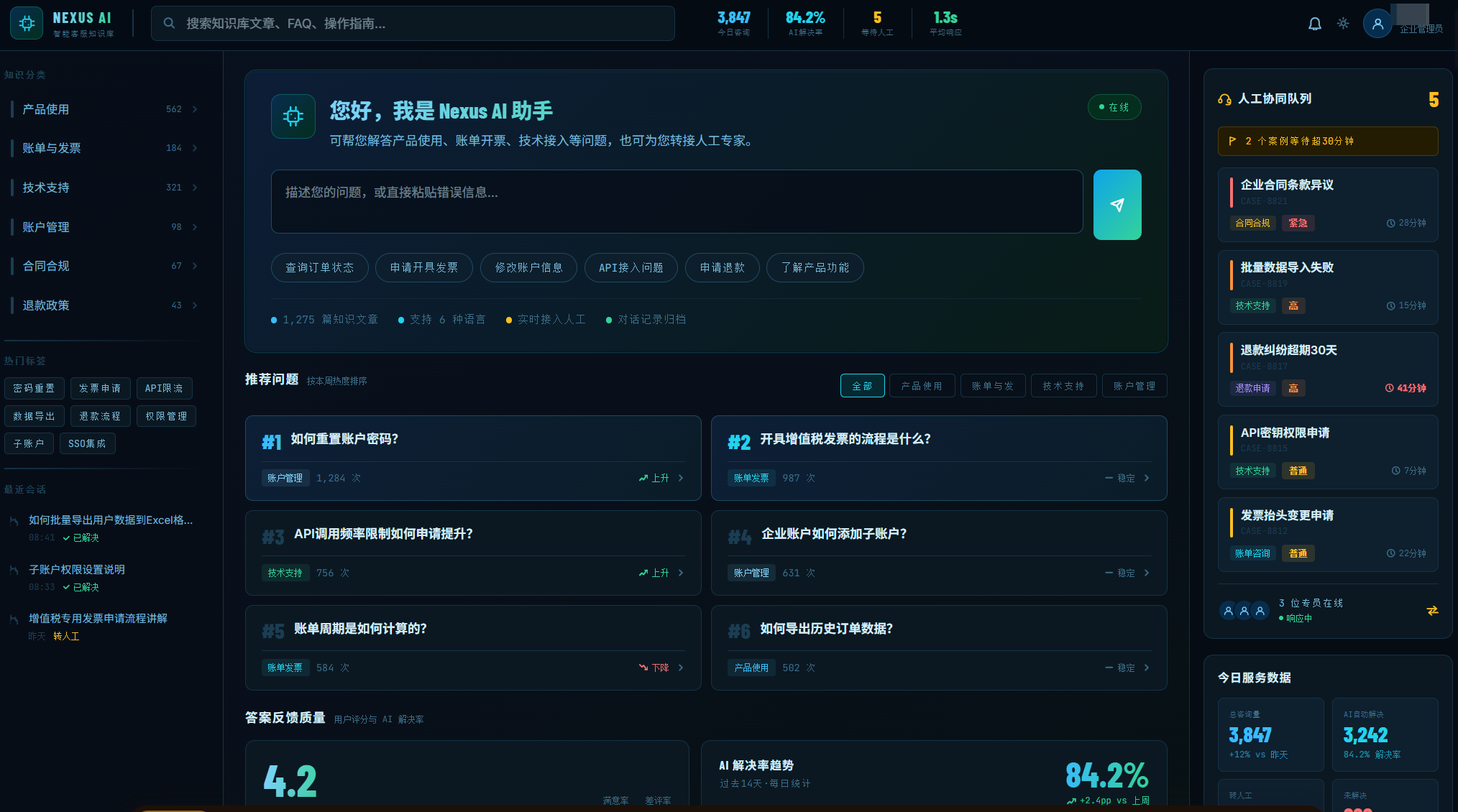Click the AI自动解决 3,242 stat card
The height and width of the screenshot is (812, 1458).
1385,734
